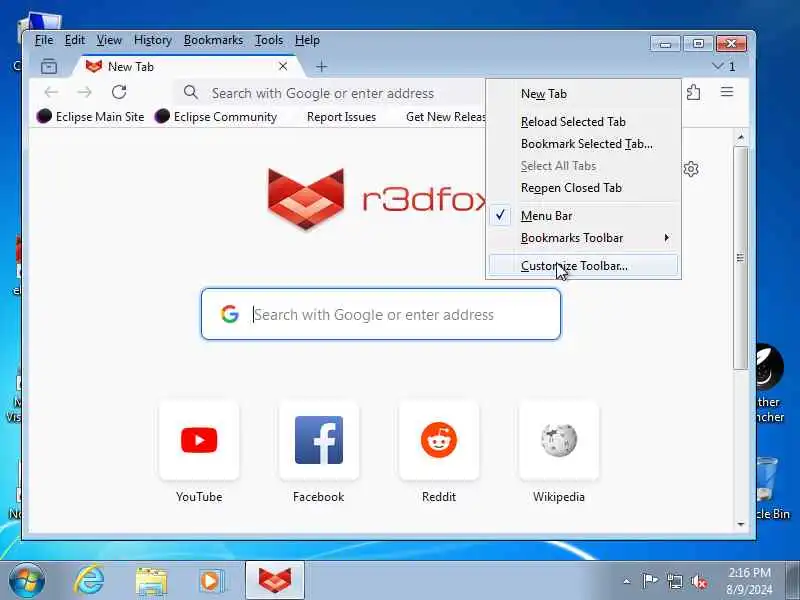Viewport: 800px width, 600px height.
Task: Click scrollbar up arrow
Action: tap(741, 137)
